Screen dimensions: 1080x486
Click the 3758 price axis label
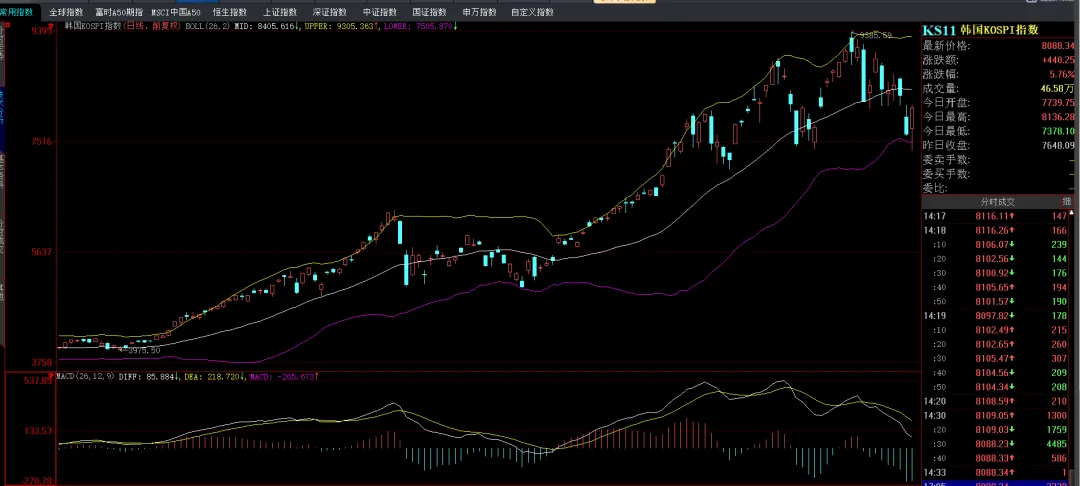coord(41,363)
